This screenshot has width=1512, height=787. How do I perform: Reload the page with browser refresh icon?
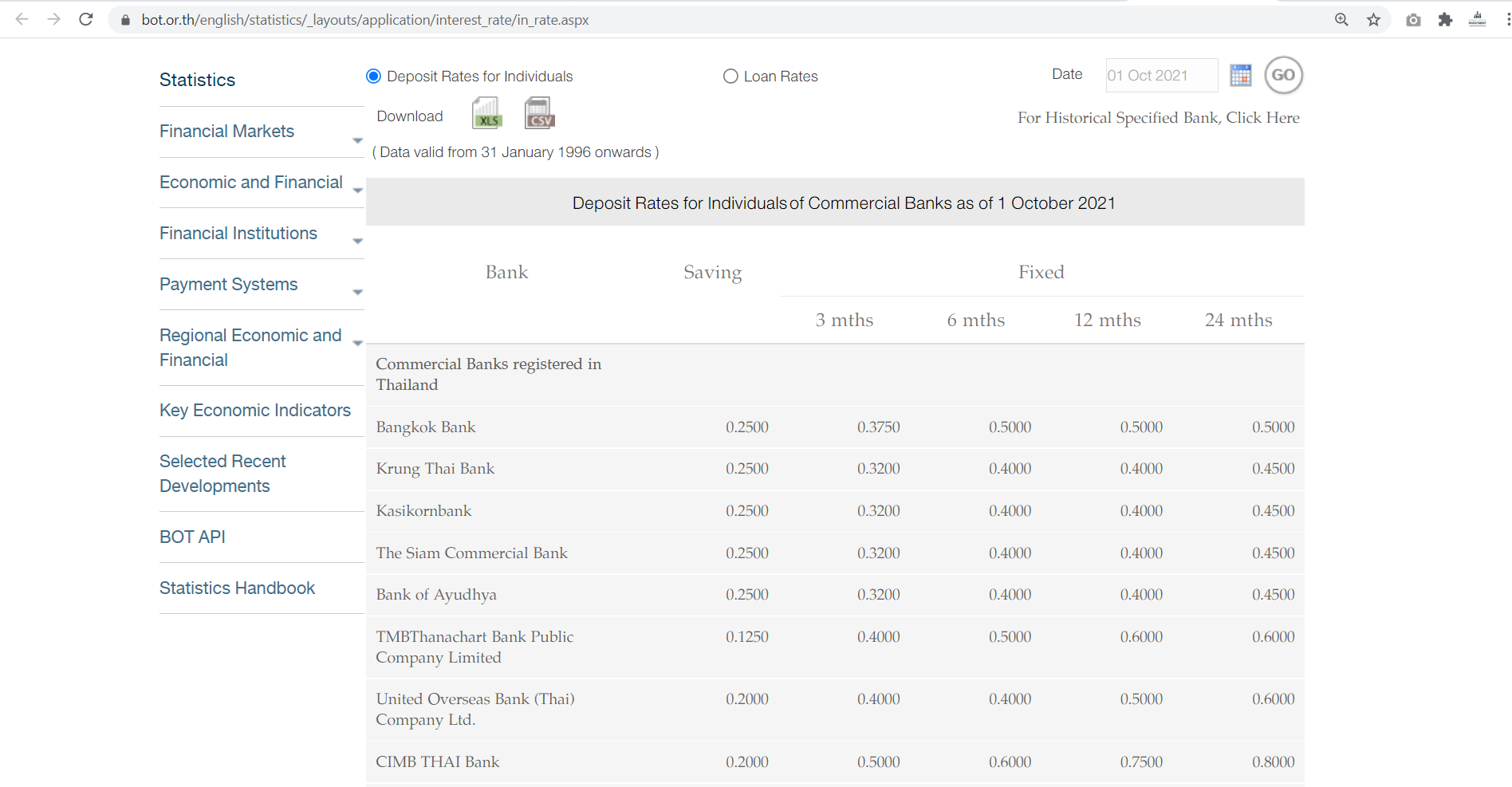(86, 20)
